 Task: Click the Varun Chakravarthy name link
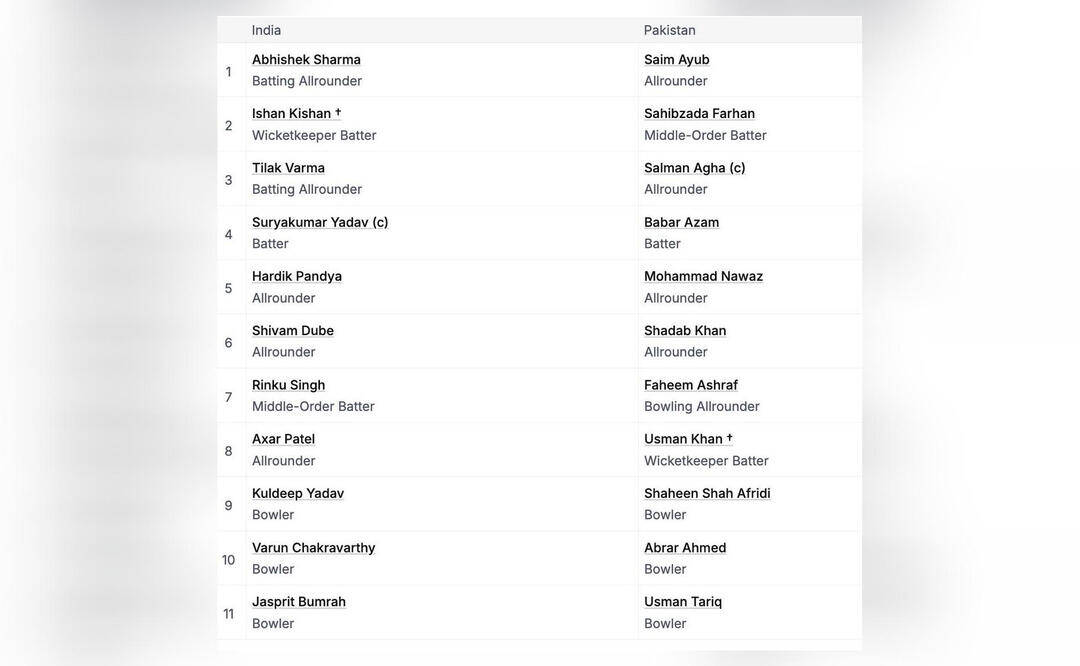[x=313, y=548]
